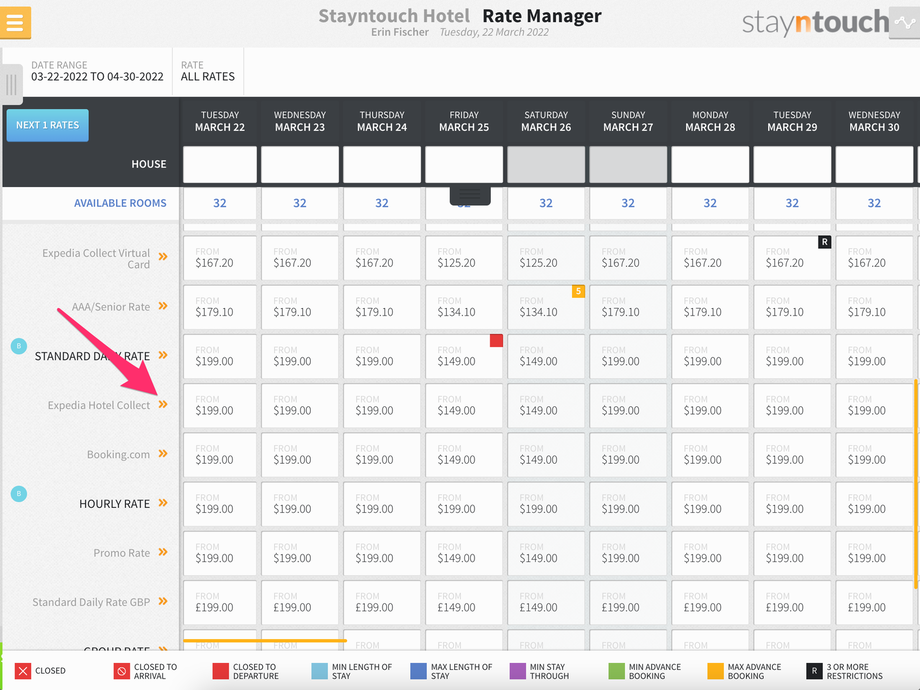Click the CLOSED legend red X icon
The image size is (920, 690).
[x=23, y=671]
